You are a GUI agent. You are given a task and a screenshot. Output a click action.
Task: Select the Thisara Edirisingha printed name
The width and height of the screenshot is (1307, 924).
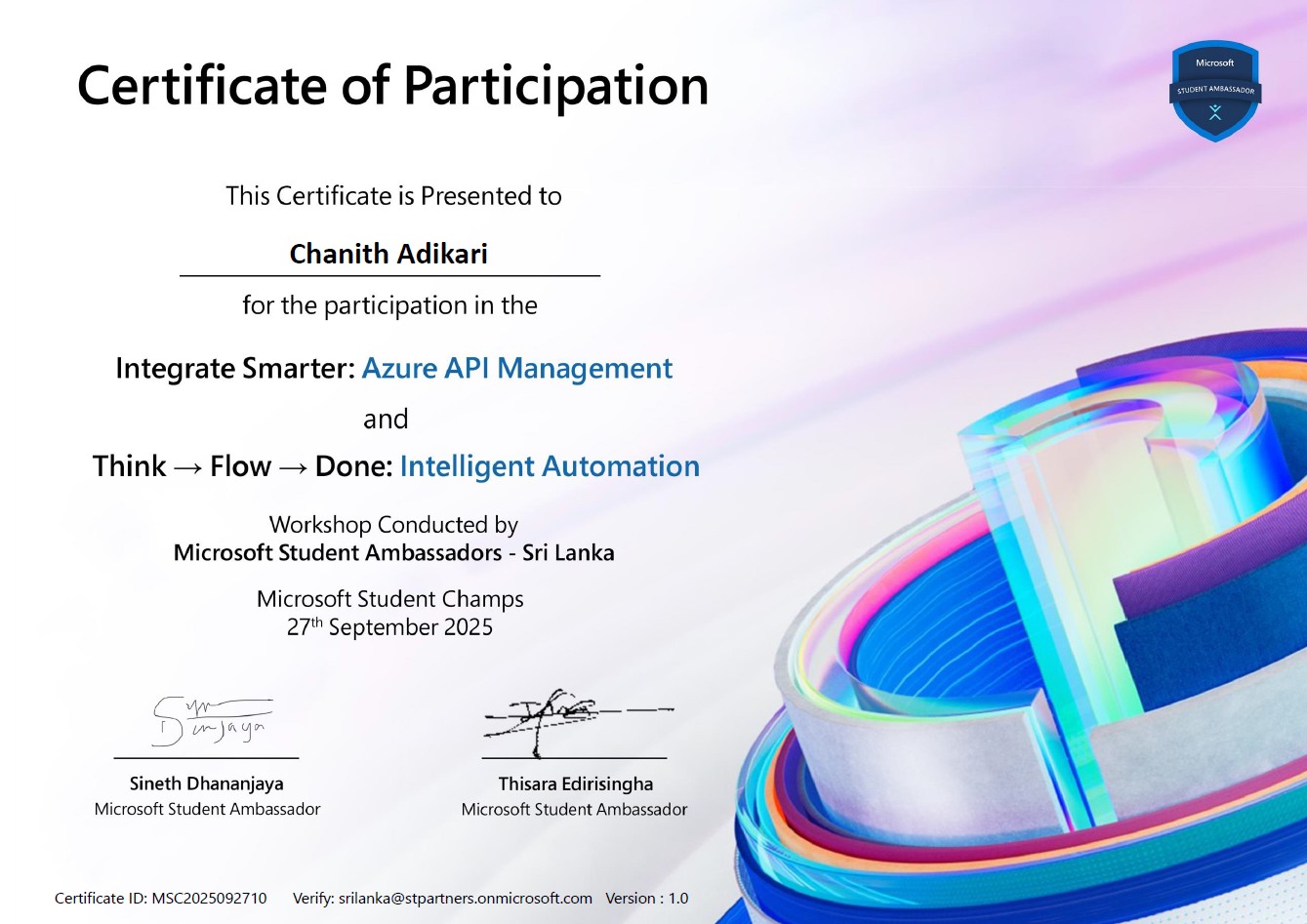tap(575, 783)
